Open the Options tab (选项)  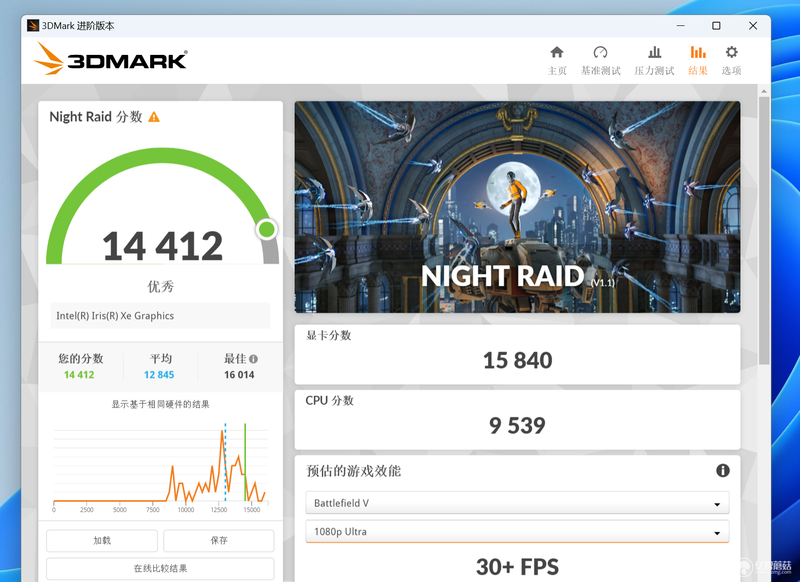point(731,60)
